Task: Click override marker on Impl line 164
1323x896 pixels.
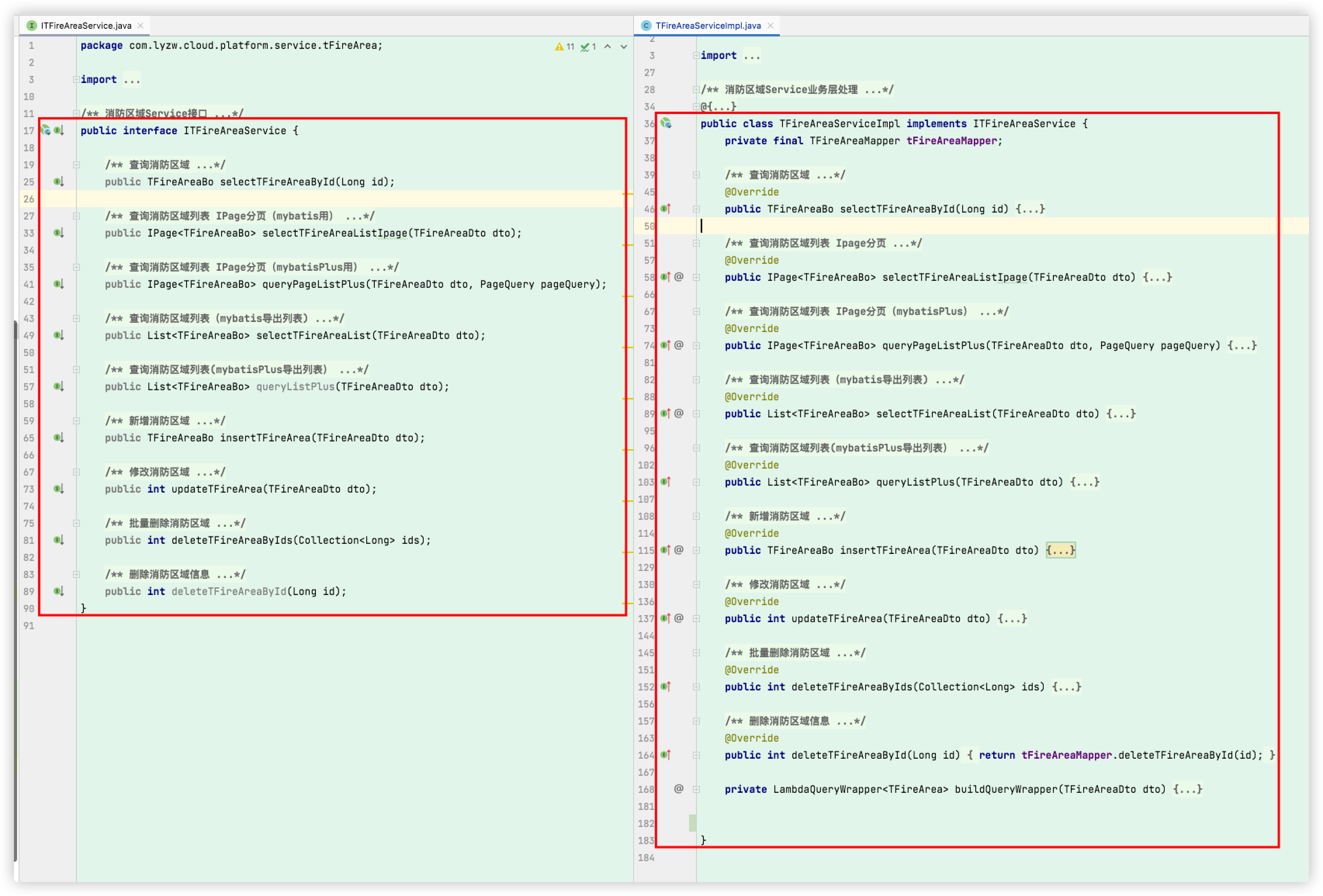Action: [x=665, y=756]
